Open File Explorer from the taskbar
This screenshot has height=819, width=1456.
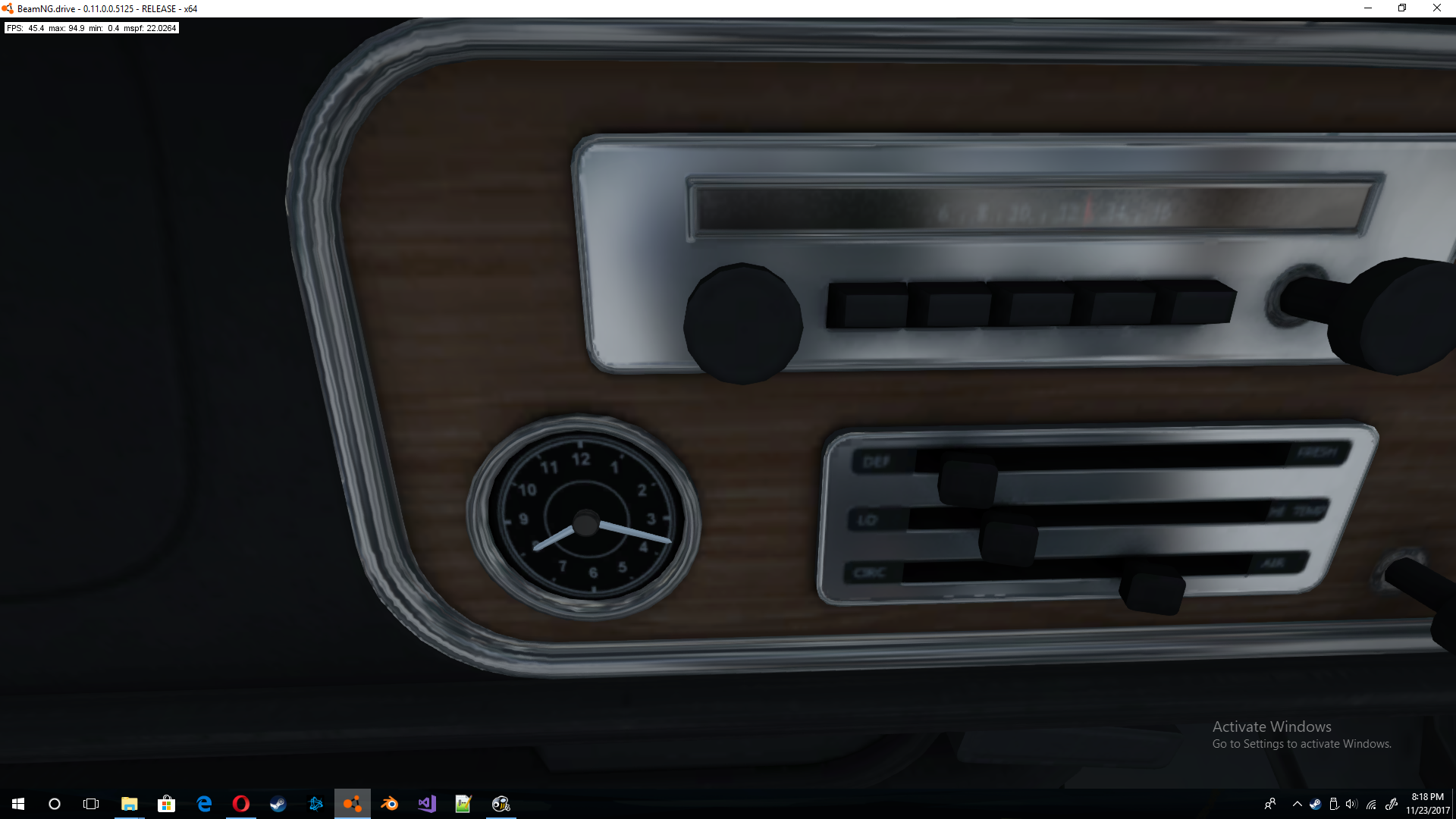129,804
